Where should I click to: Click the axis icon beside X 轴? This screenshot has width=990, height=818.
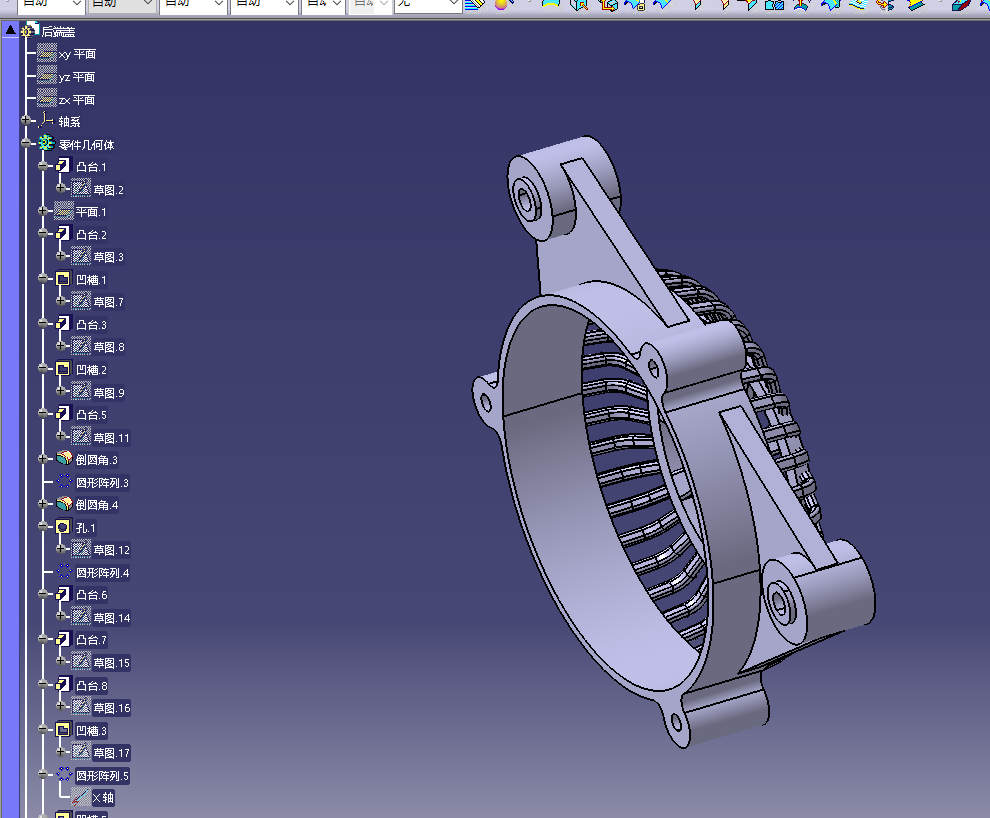click(80, 797)
